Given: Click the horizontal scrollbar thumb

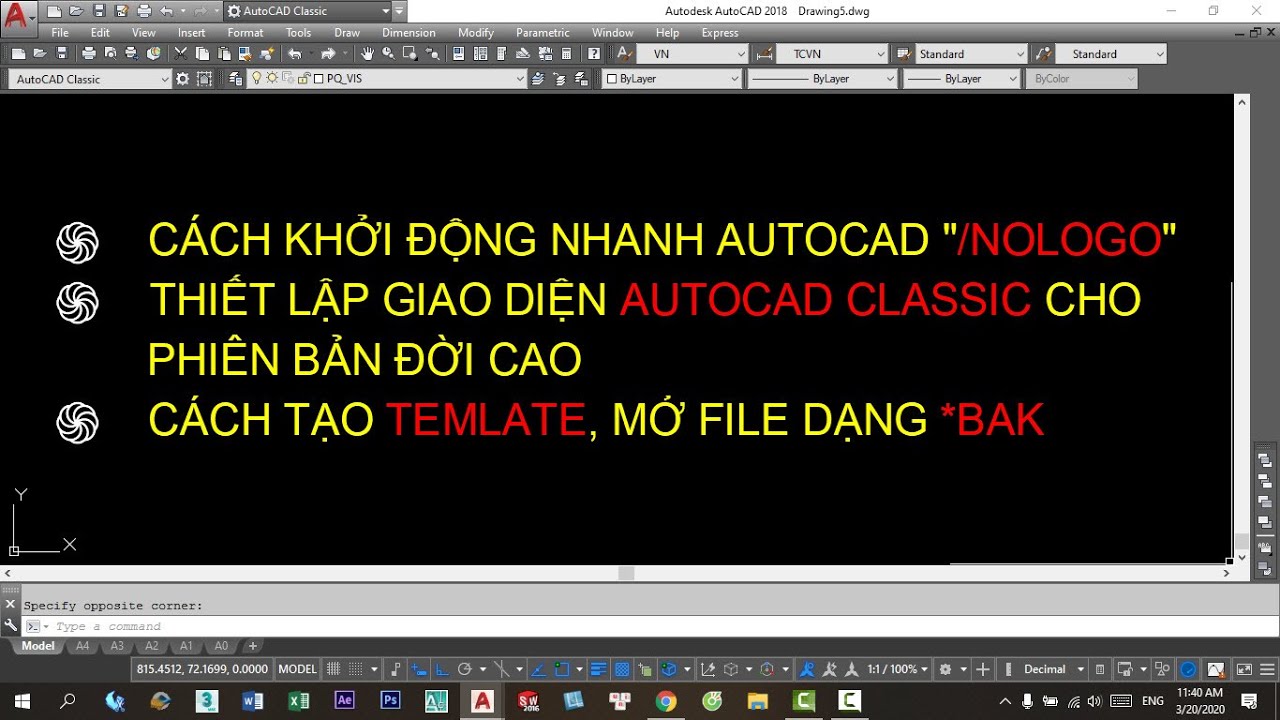Looking at the screenshot, I should pos(626,574).
